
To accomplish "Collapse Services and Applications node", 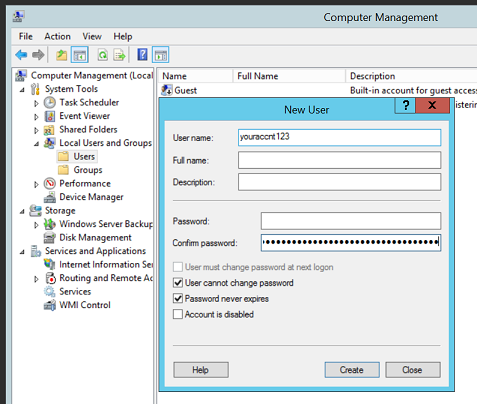I will (x=22, y=252).
